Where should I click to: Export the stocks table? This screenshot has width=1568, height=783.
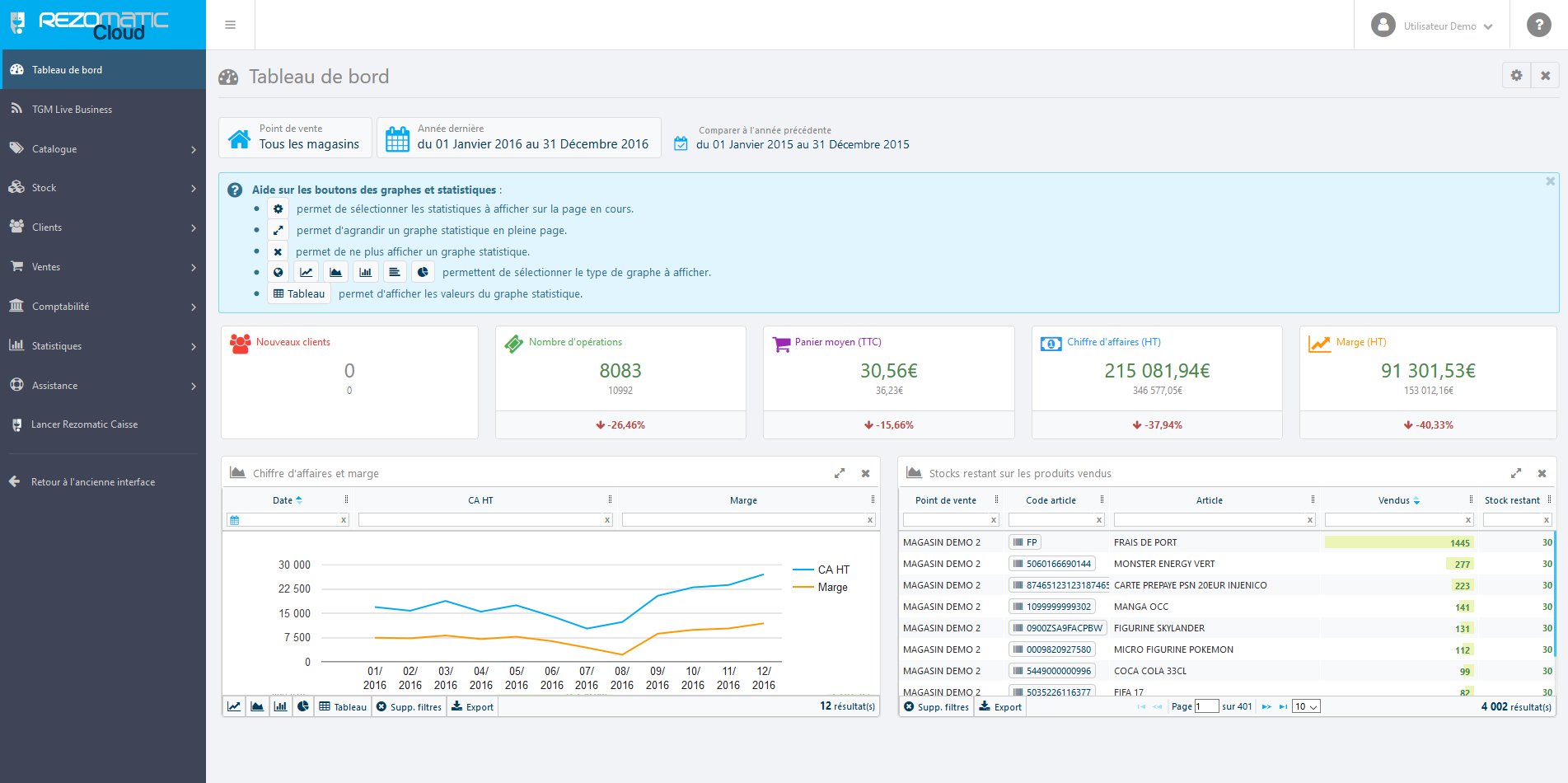click(1000, 706)
